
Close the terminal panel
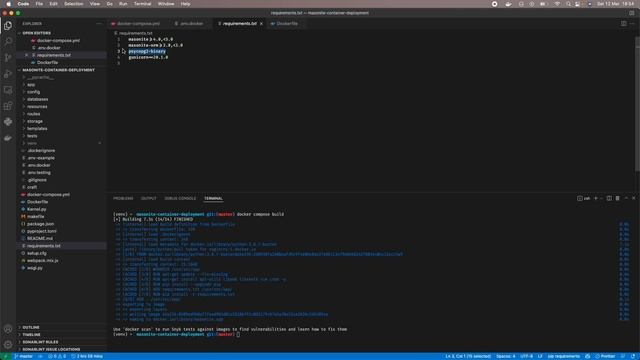pyautogui.click(x=634, y=198)
